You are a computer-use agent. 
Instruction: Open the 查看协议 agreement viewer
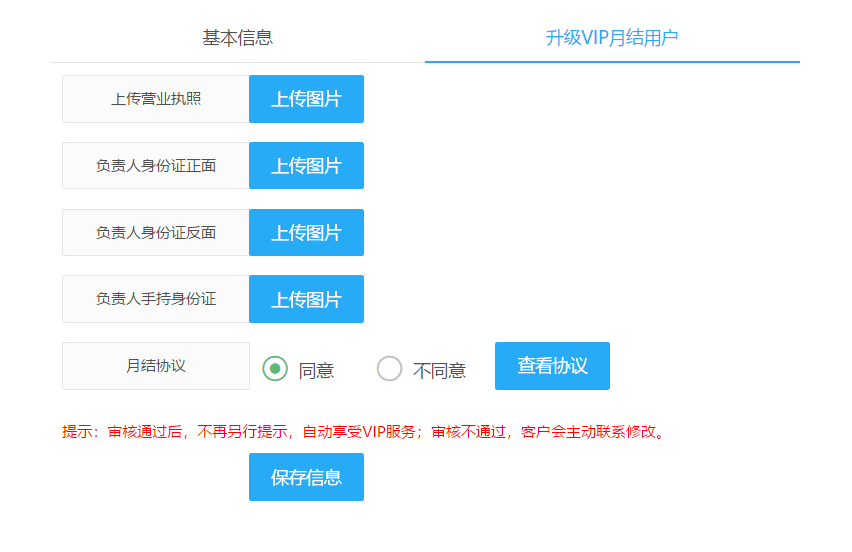[552, 366]
